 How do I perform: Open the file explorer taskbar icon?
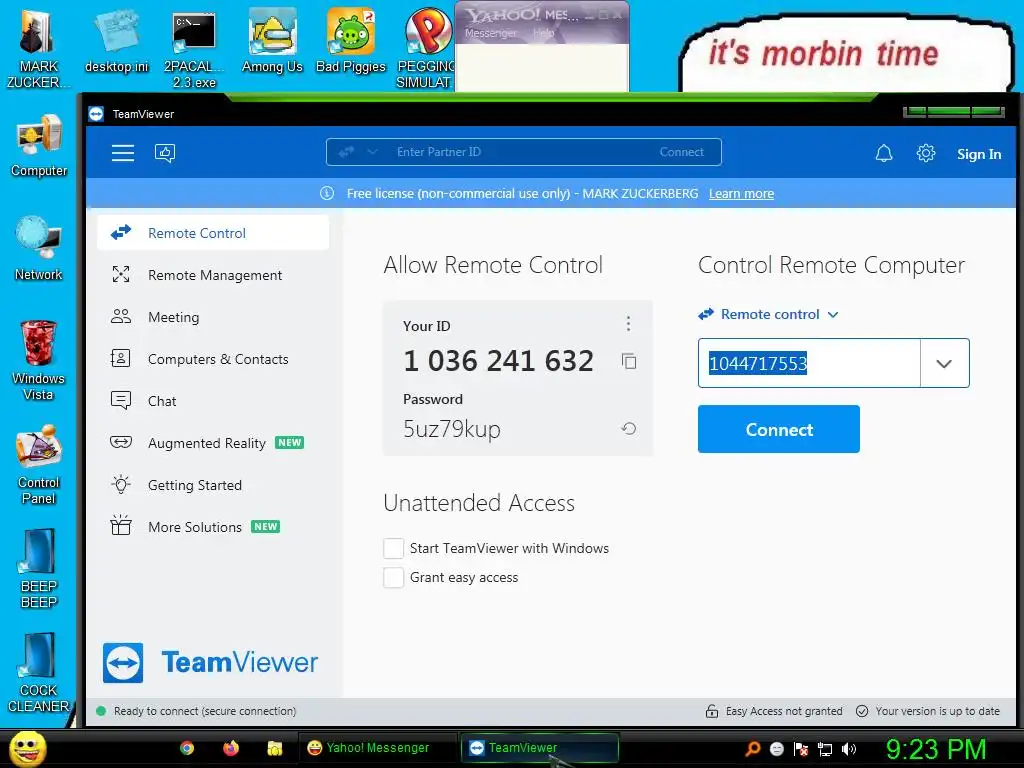[274, 748]
